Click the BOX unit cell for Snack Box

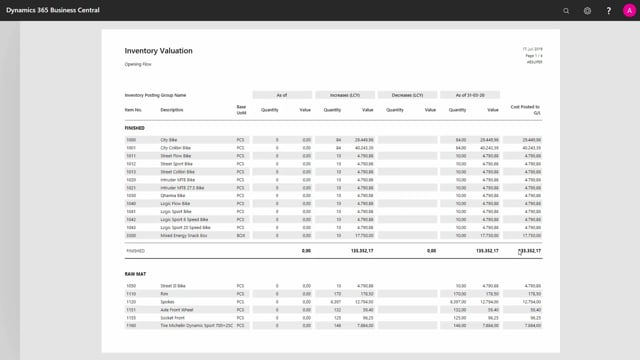(x=240, y=236)
